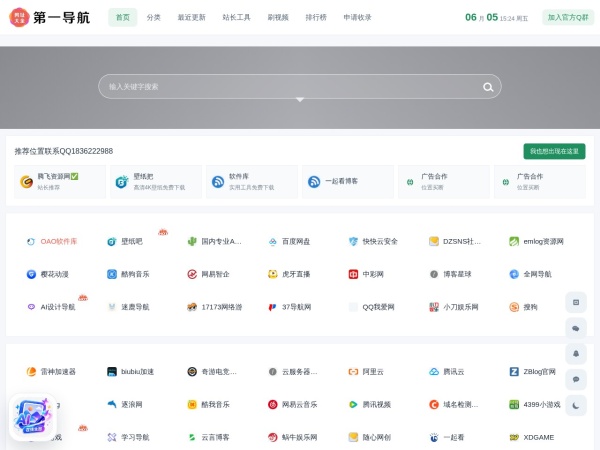Open the 逐浪网 link
This screenshot has width=600, height=450.
coord(132,404)
